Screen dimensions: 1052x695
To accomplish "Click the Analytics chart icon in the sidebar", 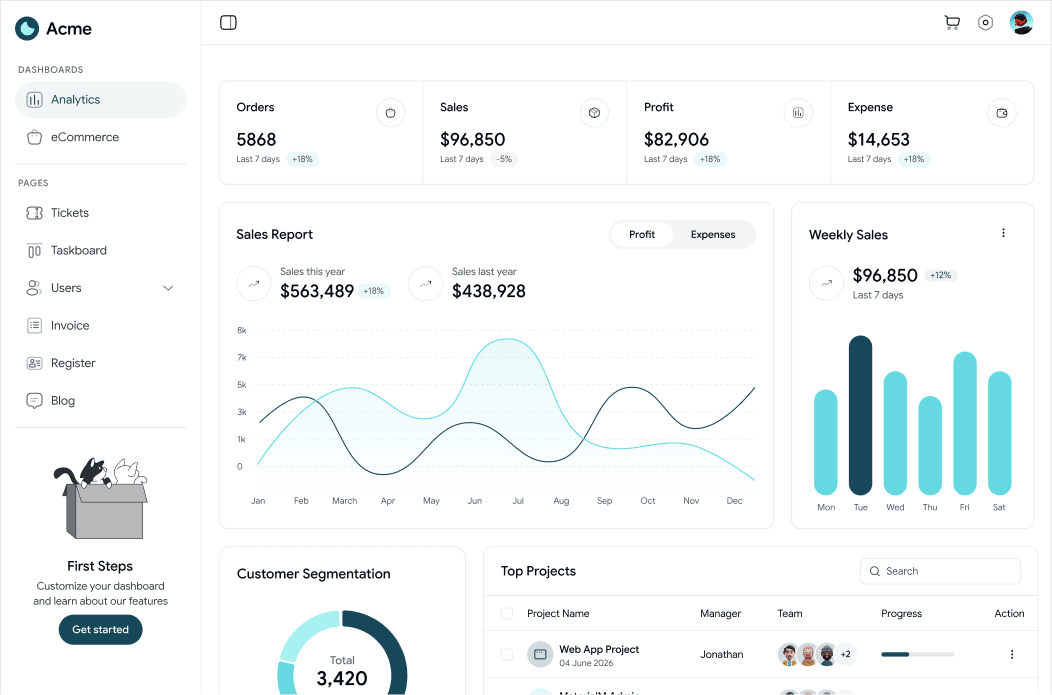I will pyautogui.click(x=34, y=100).
